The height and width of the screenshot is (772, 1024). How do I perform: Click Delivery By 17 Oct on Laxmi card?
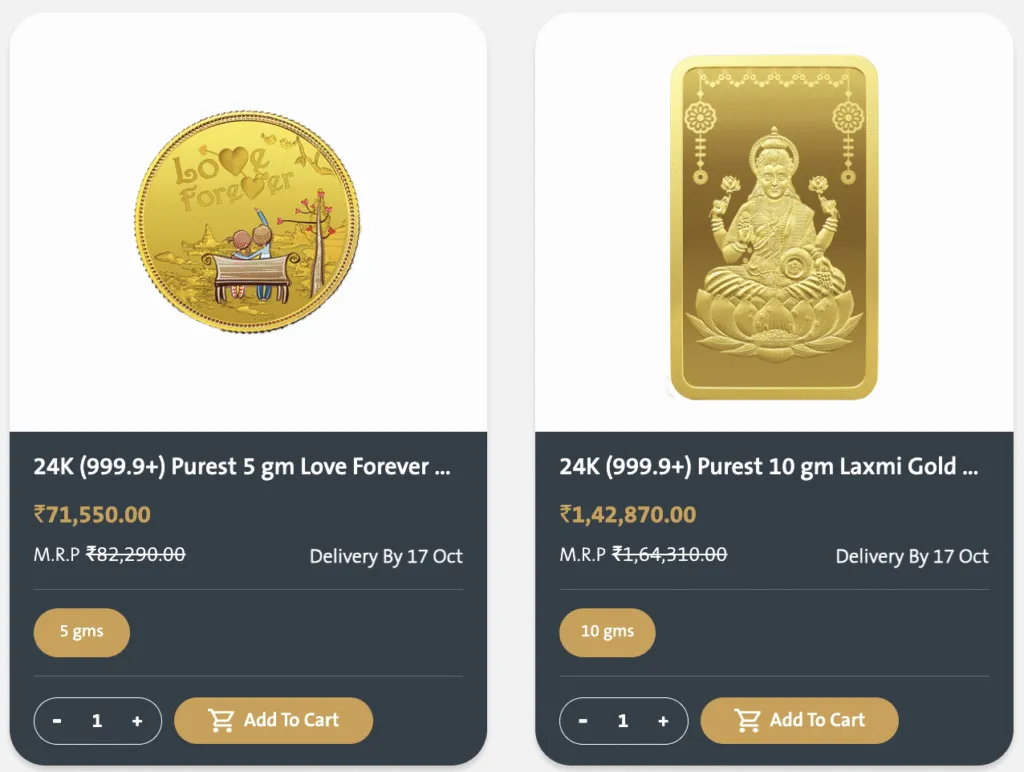pyautogui.click(x=912, y=556)
